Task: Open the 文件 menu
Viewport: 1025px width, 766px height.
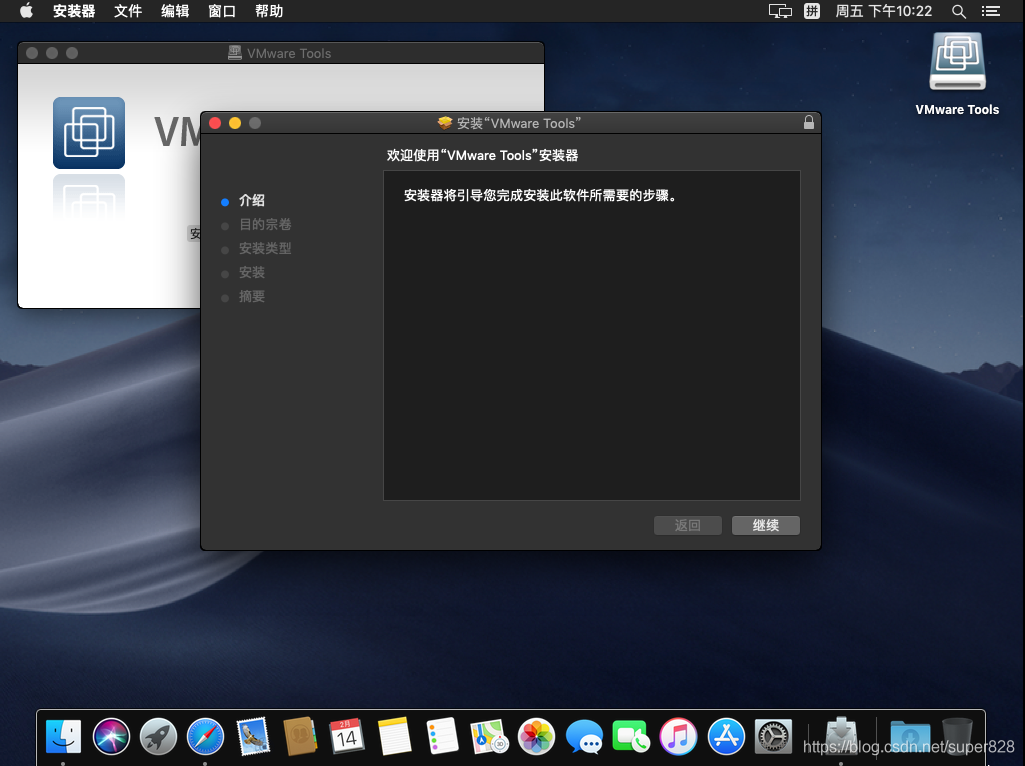Action: pos(128,11)
